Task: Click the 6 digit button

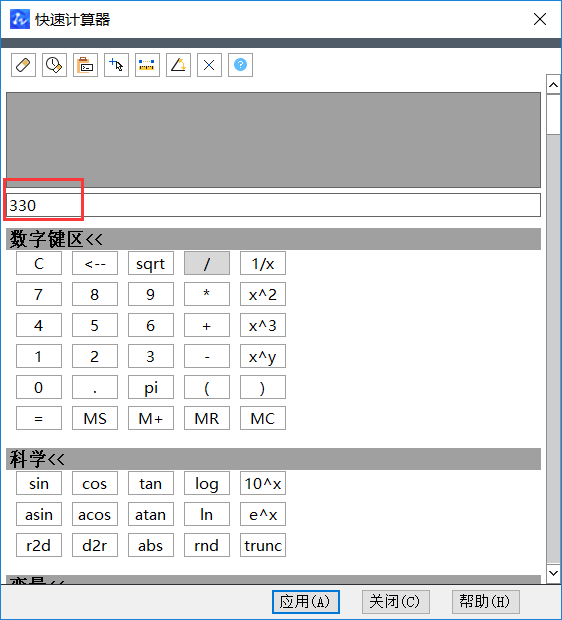Action: [151, 325]
